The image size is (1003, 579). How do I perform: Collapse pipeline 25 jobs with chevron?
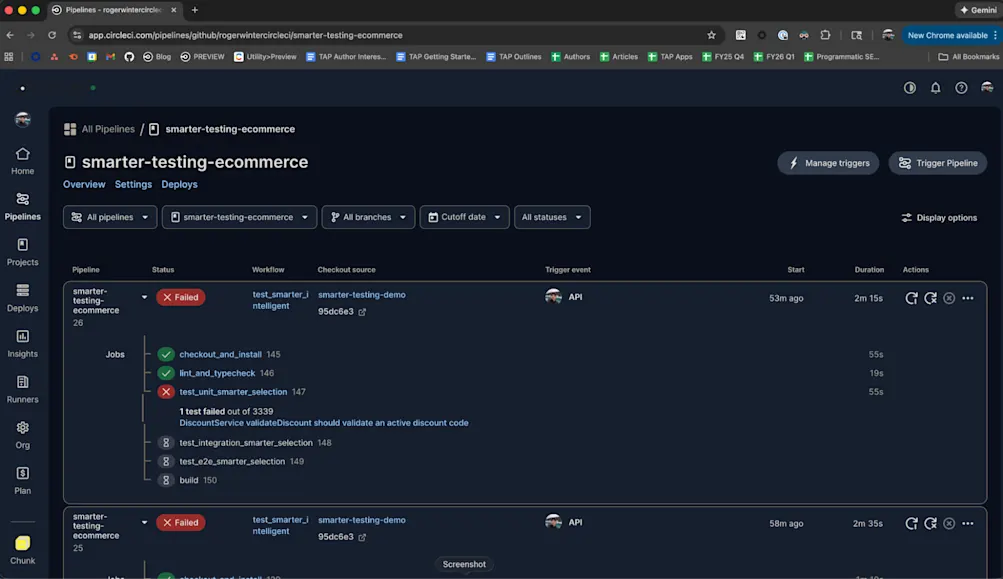(144, 523)
